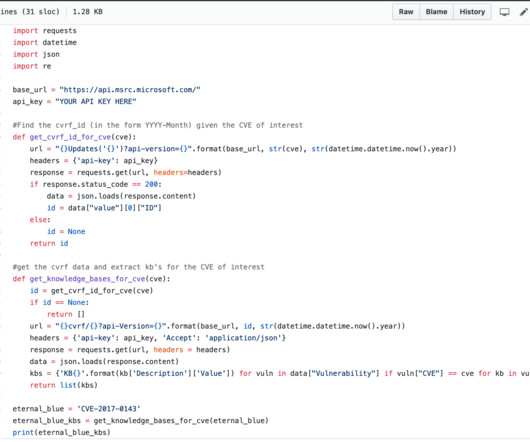This screenshot has width=530, height=442.
Task: Click the Updates url format line
Action: click(x=243, y=149)
